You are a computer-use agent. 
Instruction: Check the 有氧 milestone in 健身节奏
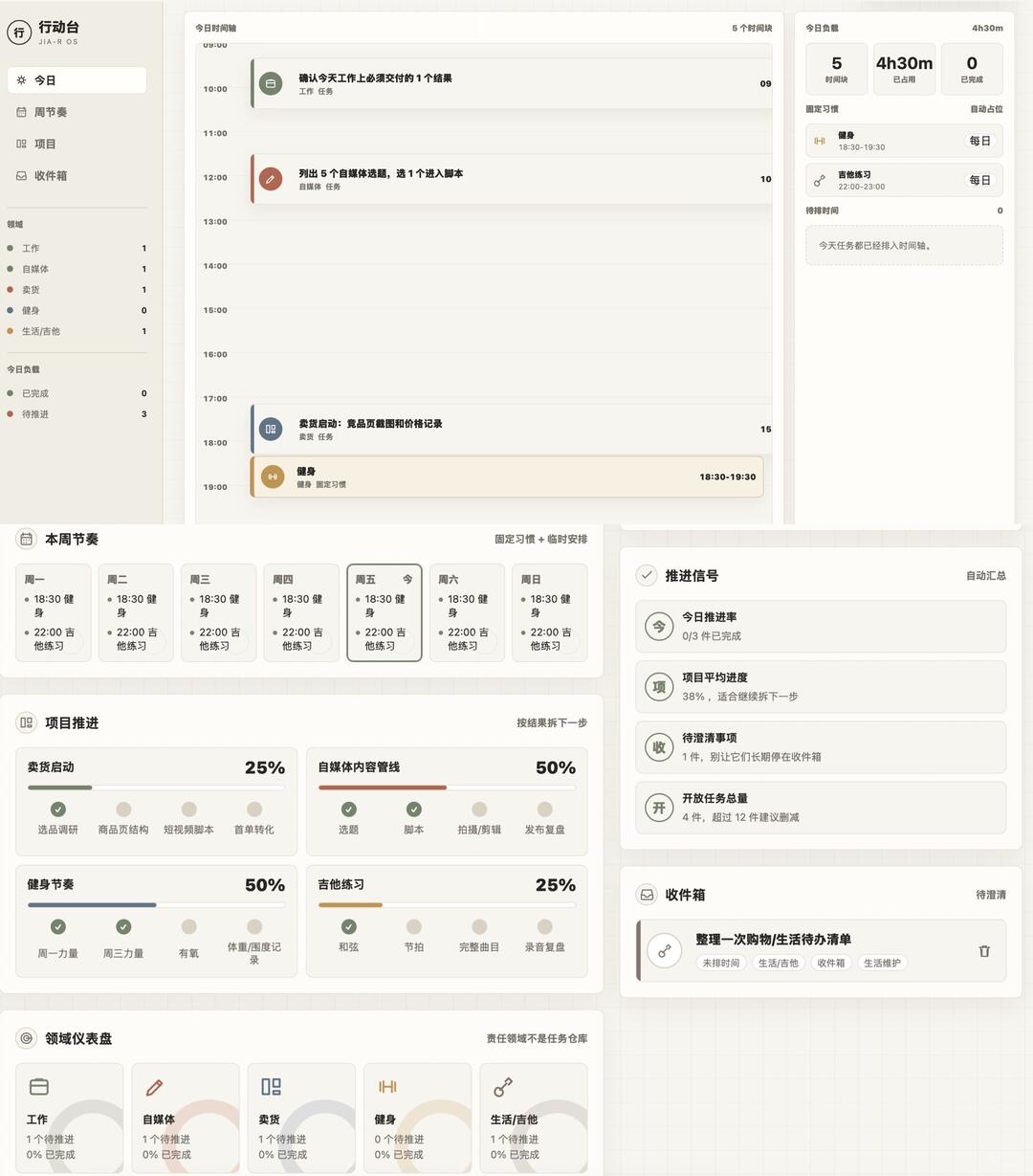188,926
